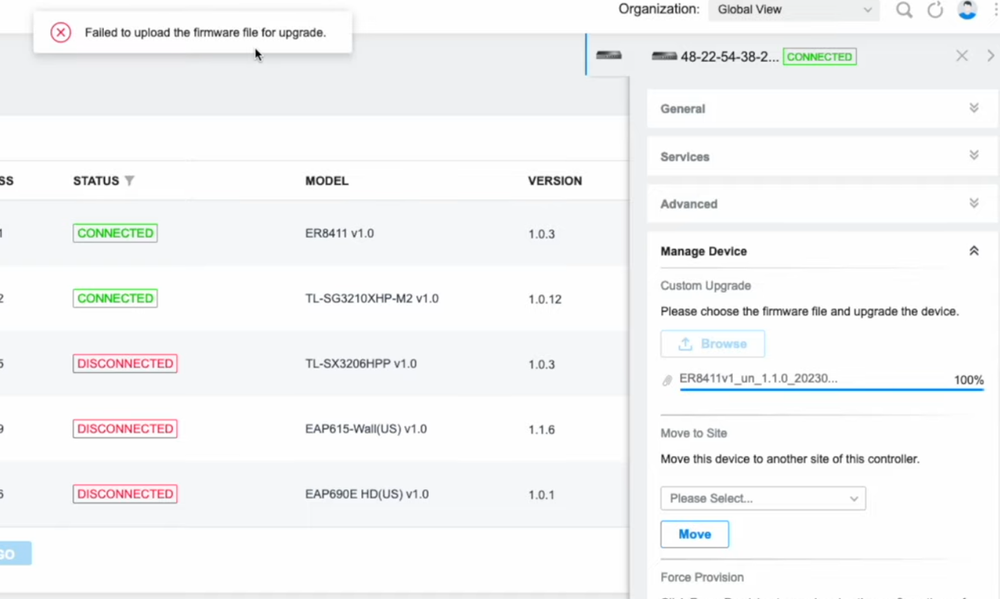1000x599 pixels.
Task: Click the red error icon in notification
Action: coord(61,33)
